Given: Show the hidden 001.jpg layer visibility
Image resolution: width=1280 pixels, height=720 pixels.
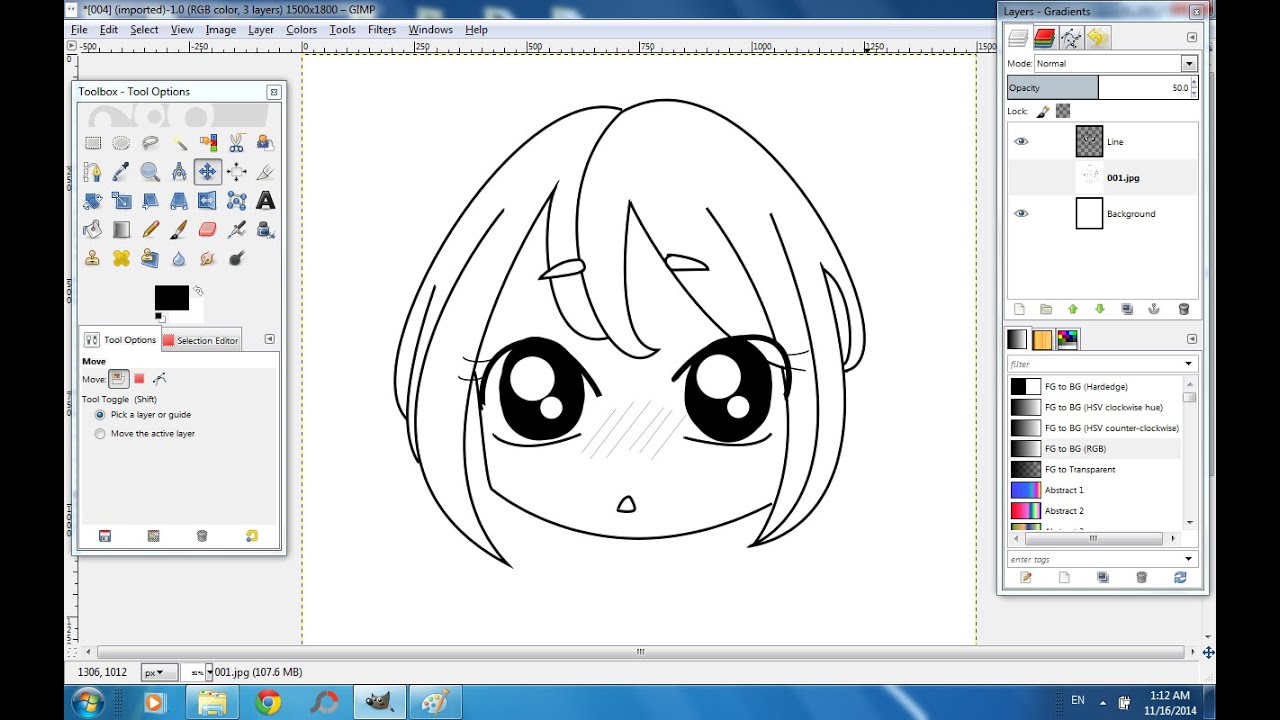Looking at the screenshot, I should (x=1021, y=178).
